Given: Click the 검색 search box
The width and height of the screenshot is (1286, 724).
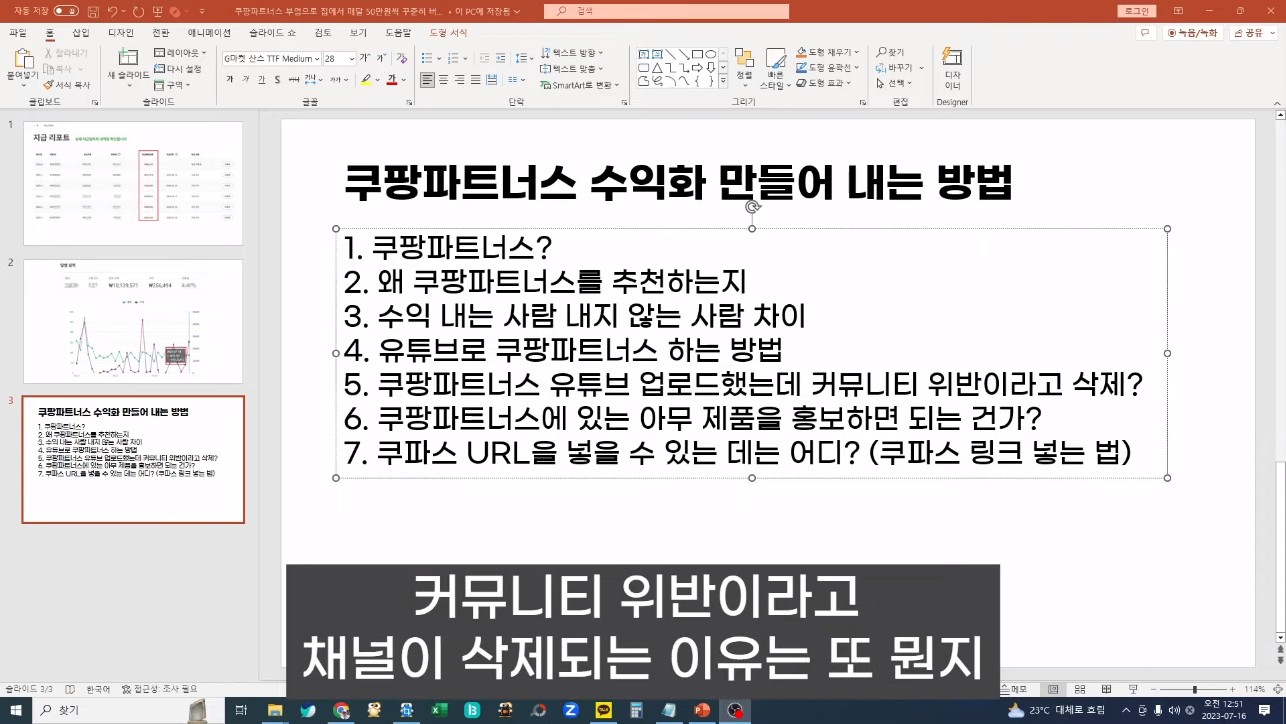Looking at the screenshot, I should coord(666,11).
